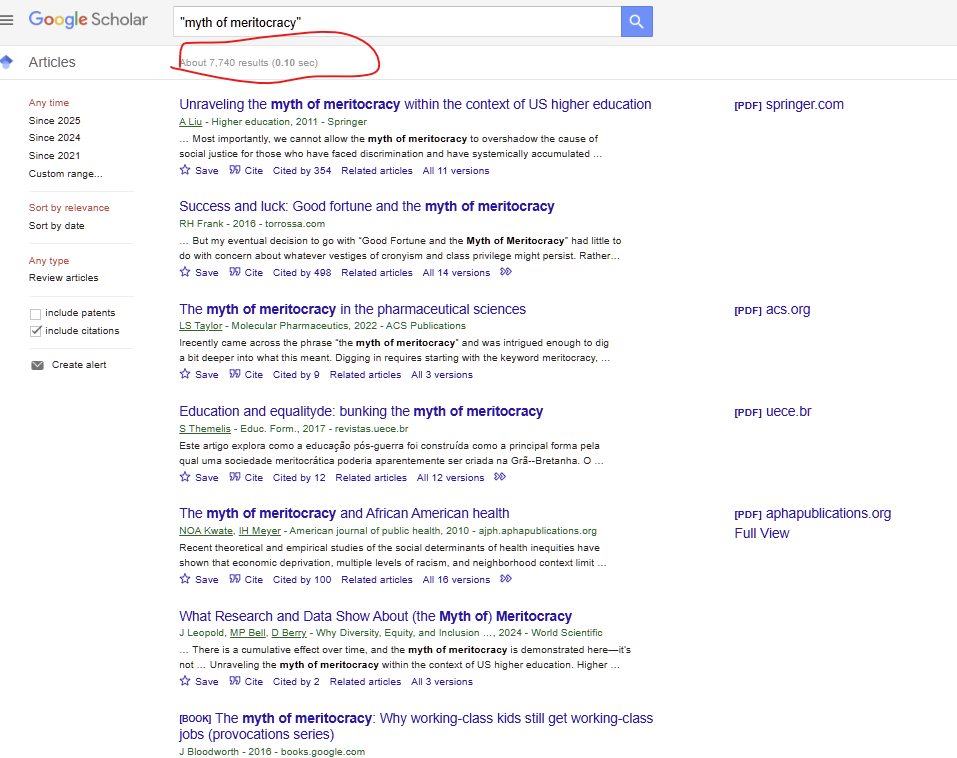957x758 pixels.
Task: Click Save star for African American health result
Action: 185,579
